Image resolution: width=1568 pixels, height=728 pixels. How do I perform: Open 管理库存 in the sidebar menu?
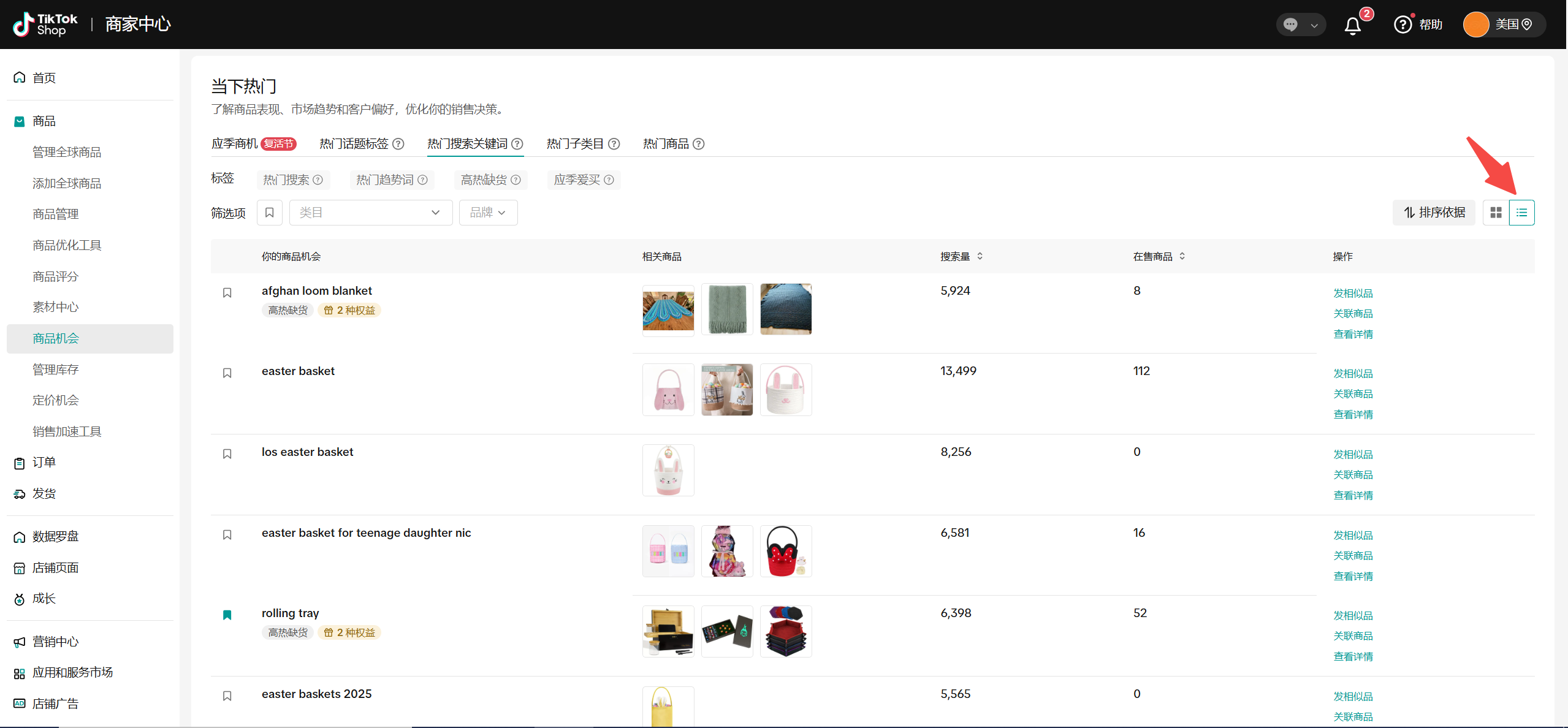tap(56, 370)
